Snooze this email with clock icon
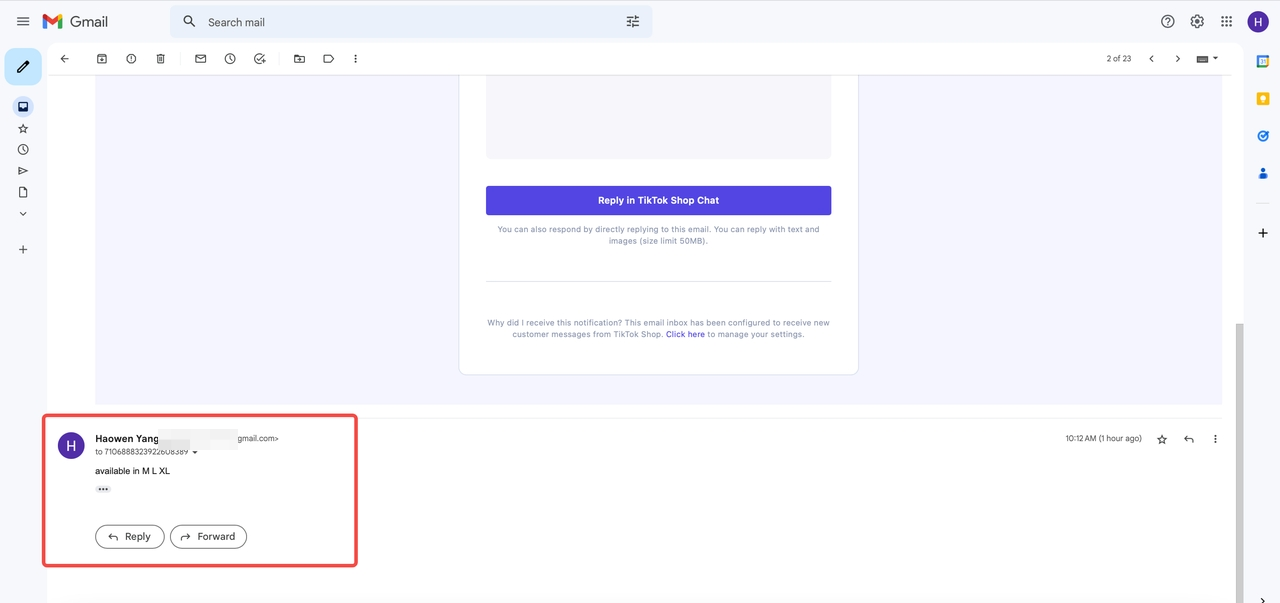The height and width of the screenshot is (603, 1280). coord(230,59)
